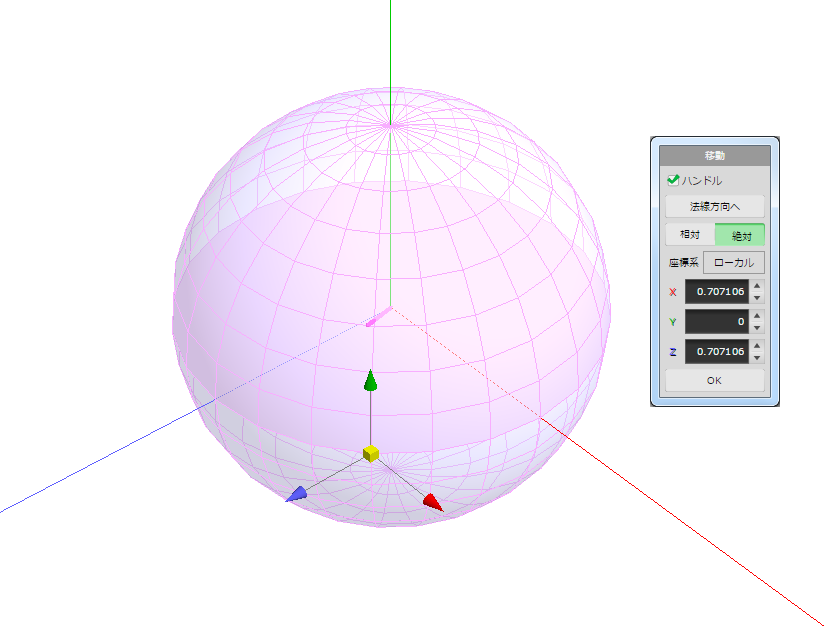This screenshot has width=837, height=626.
Task: Click the 法線方向へ button
Action: pos(714,207)
